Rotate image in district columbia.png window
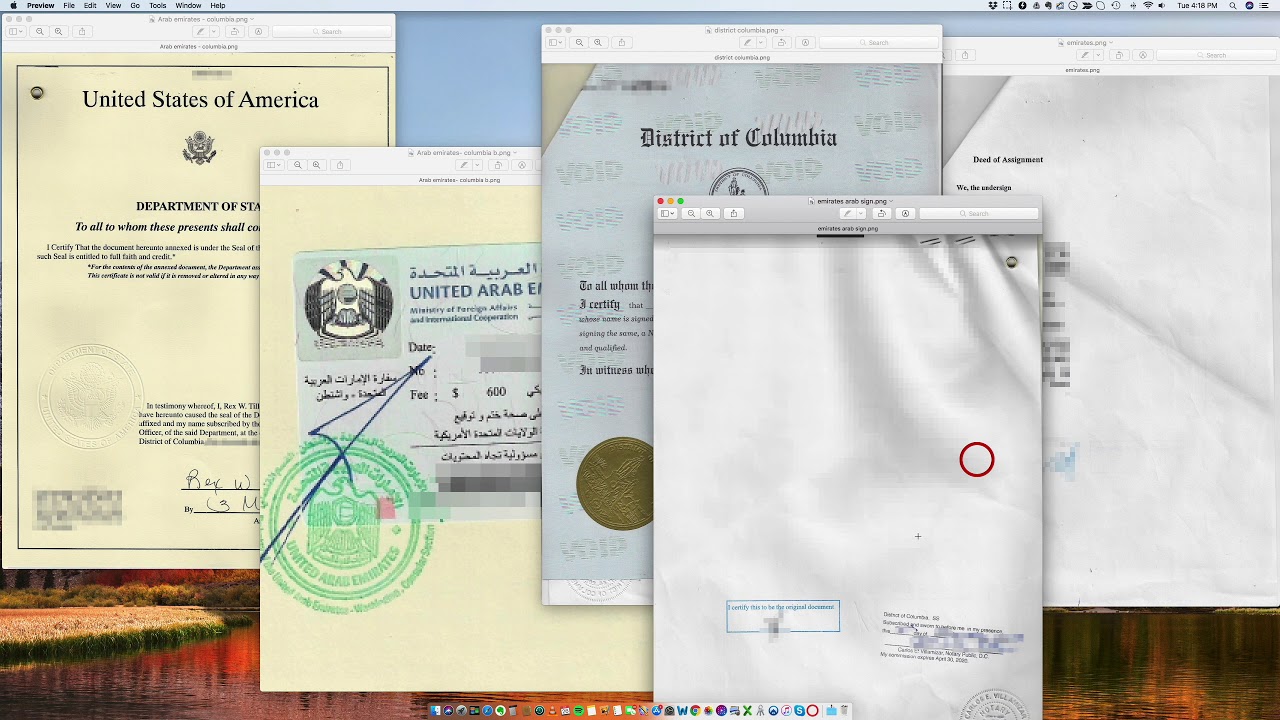This screenshot has height=720, width=1280. coord(781,42)
